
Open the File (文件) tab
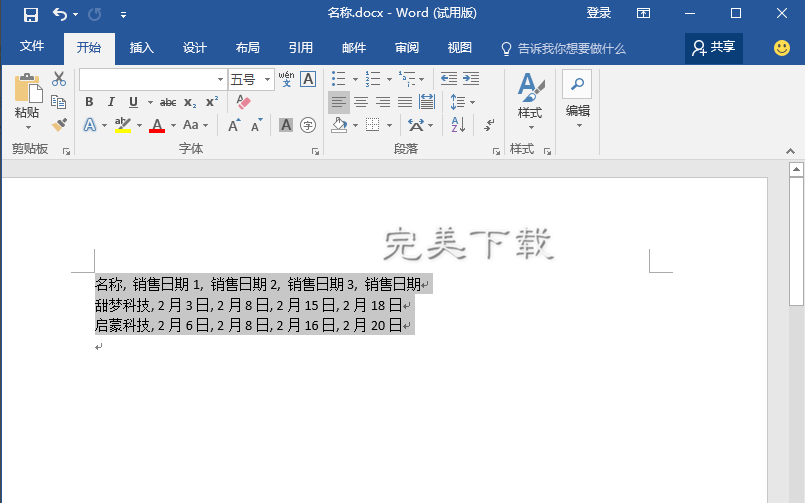pos(32,47)
